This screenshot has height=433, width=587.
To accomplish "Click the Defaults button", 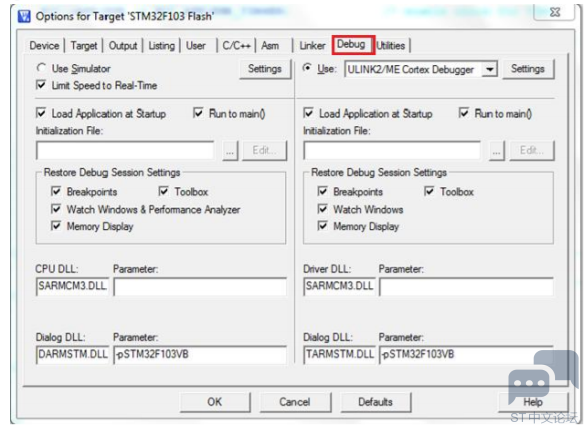I will pyautogui.click(x=375, y=402).
